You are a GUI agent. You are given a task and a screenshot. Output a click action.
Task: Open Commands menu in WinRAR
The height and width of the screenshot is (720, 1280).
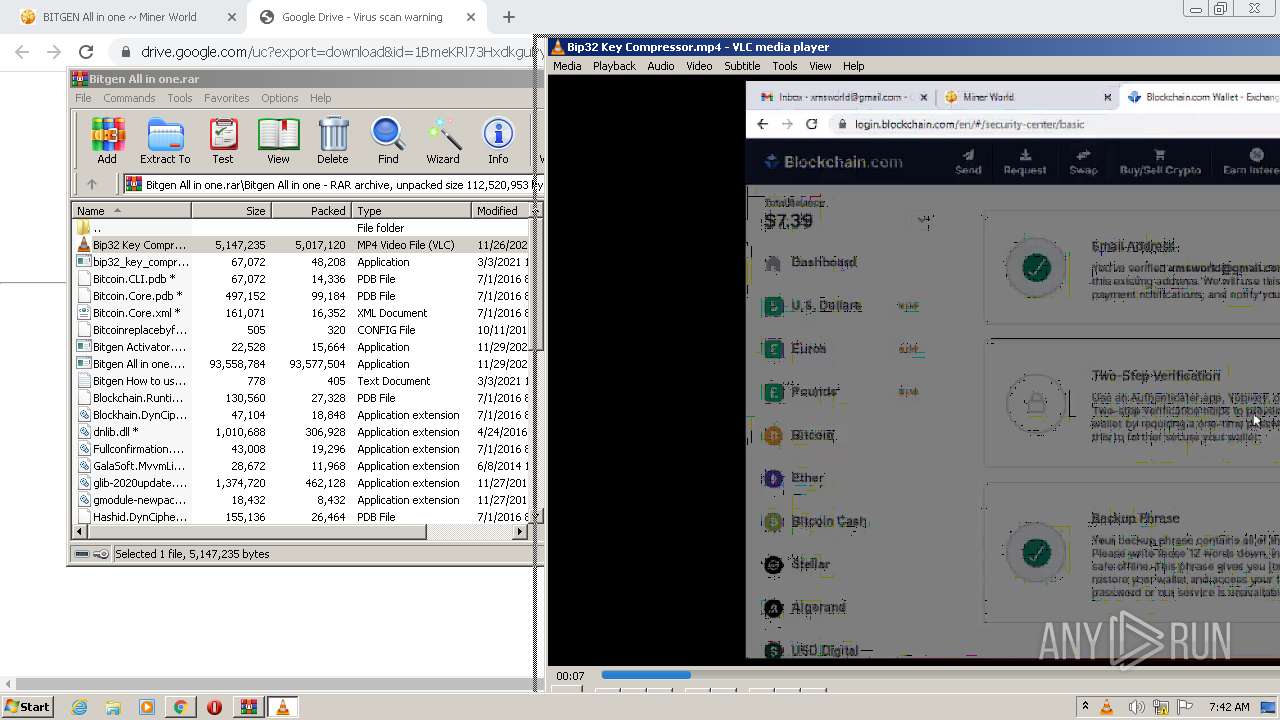click(129, 98)
